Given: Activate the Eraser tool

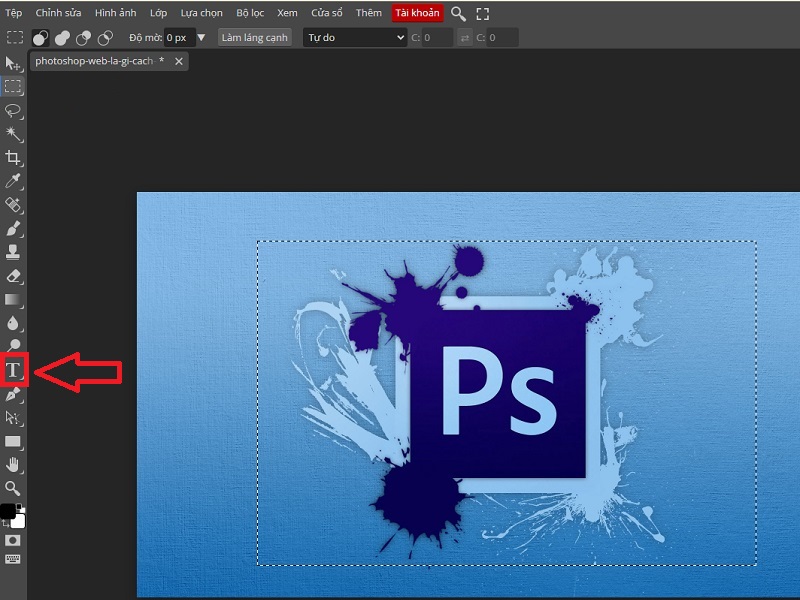Looking at the screenshot, I should click(x=14, y=276).
